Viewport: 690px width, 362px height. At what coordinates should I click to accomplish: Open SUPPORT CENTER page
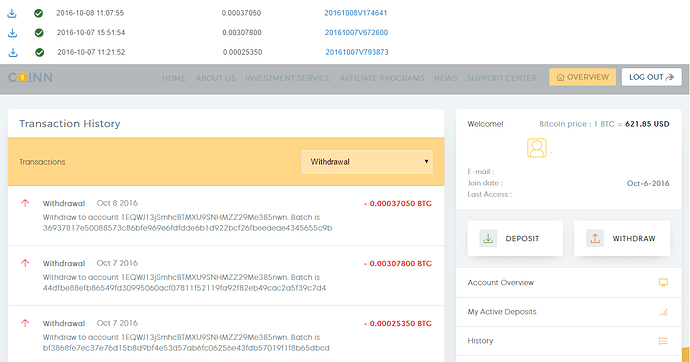(502, 78)
